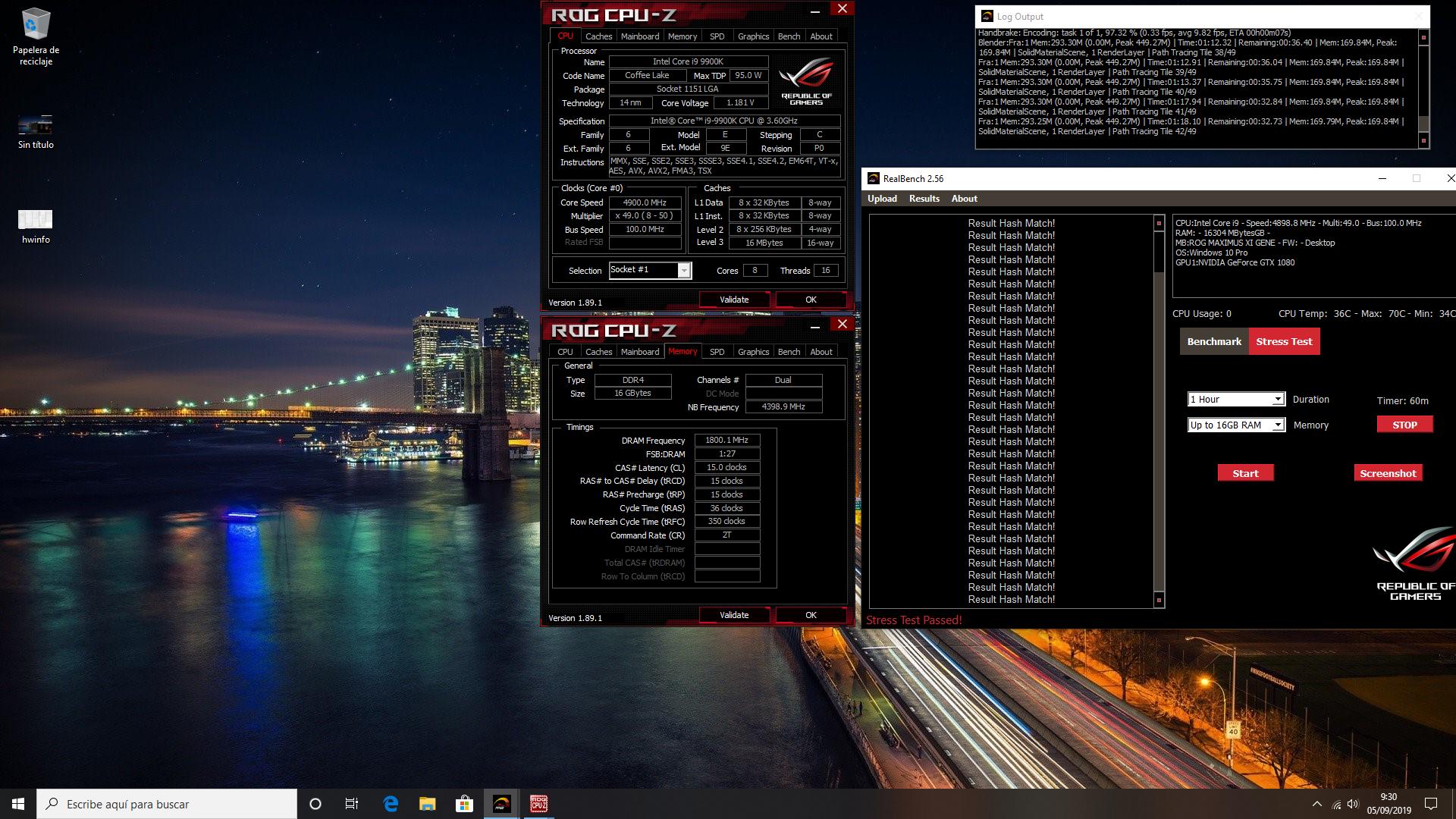
Task: Open Microsoft Store taskbar icon
Action: 464,804
